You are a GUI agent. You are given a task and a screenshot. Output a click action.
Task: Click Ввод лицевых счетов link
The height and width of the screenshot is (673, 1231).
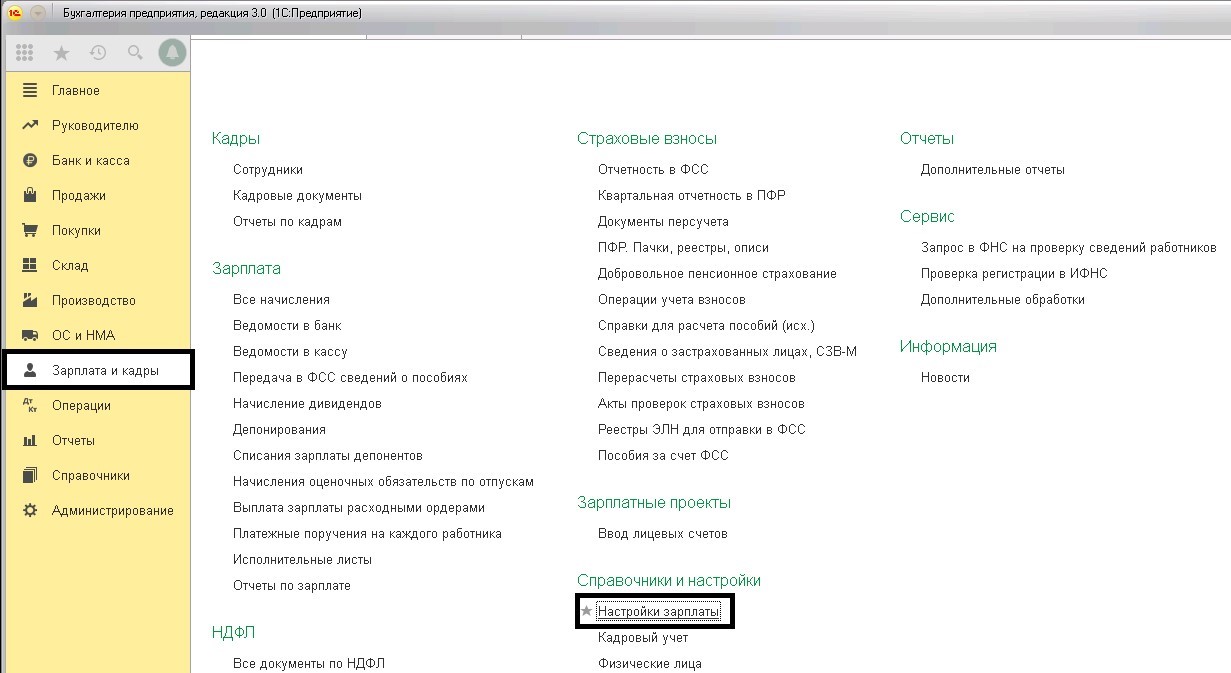click(662, 534)
